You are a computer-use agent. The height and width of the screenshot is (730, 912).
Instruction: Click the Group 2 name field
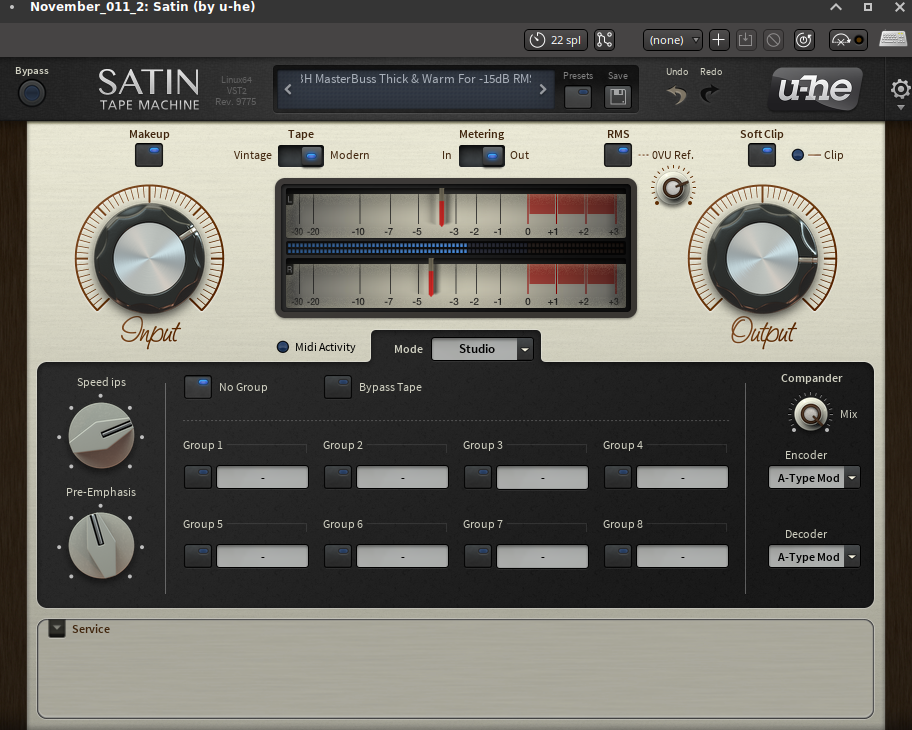(402, 477)
